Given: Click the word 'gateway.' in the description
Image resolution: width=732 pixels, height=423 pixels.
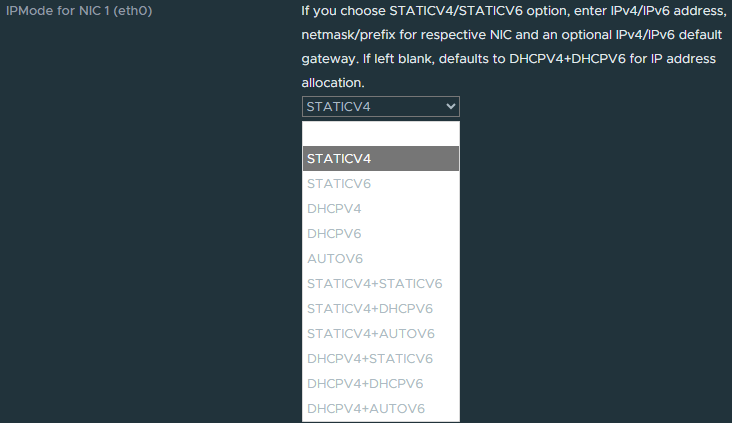Looking at the screenshot, I should point(328,59).
